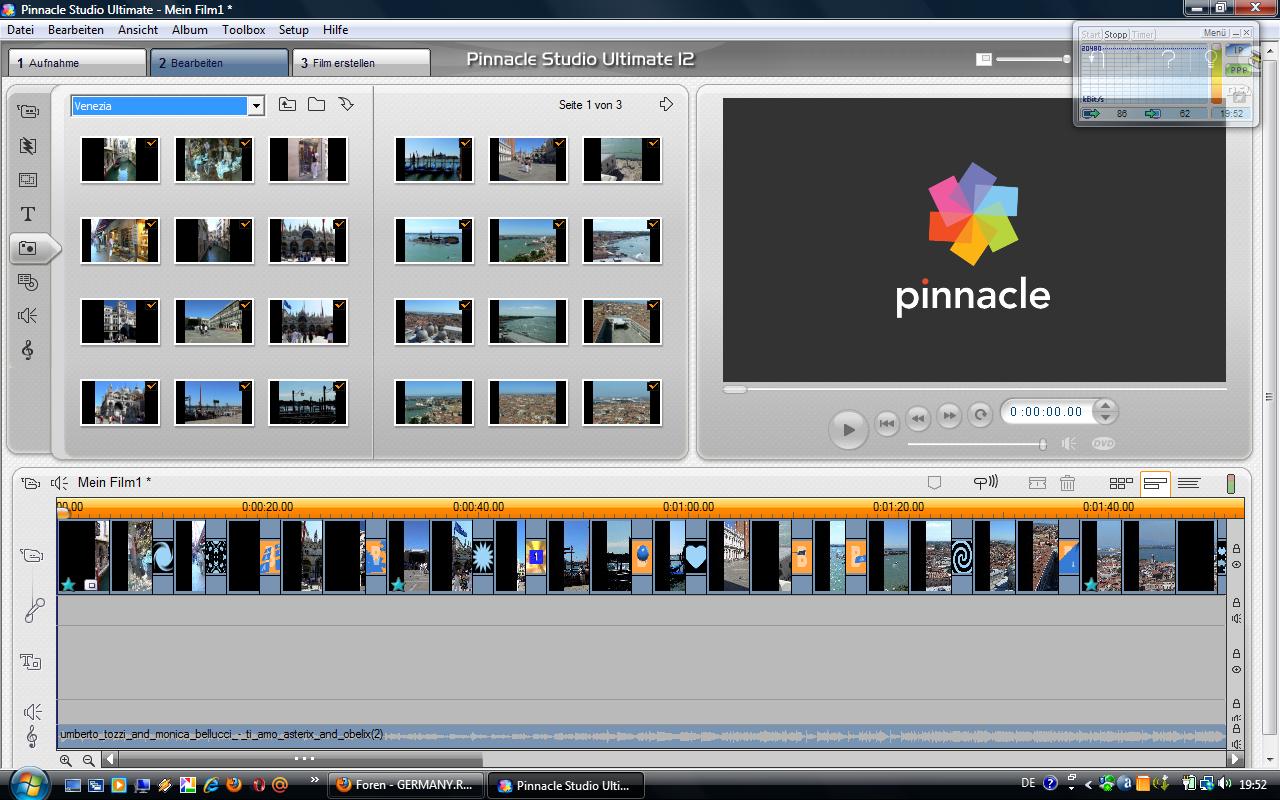The image size is (1280, 800).
Task: Open the Videos album section icon
Action: (28, 111)
